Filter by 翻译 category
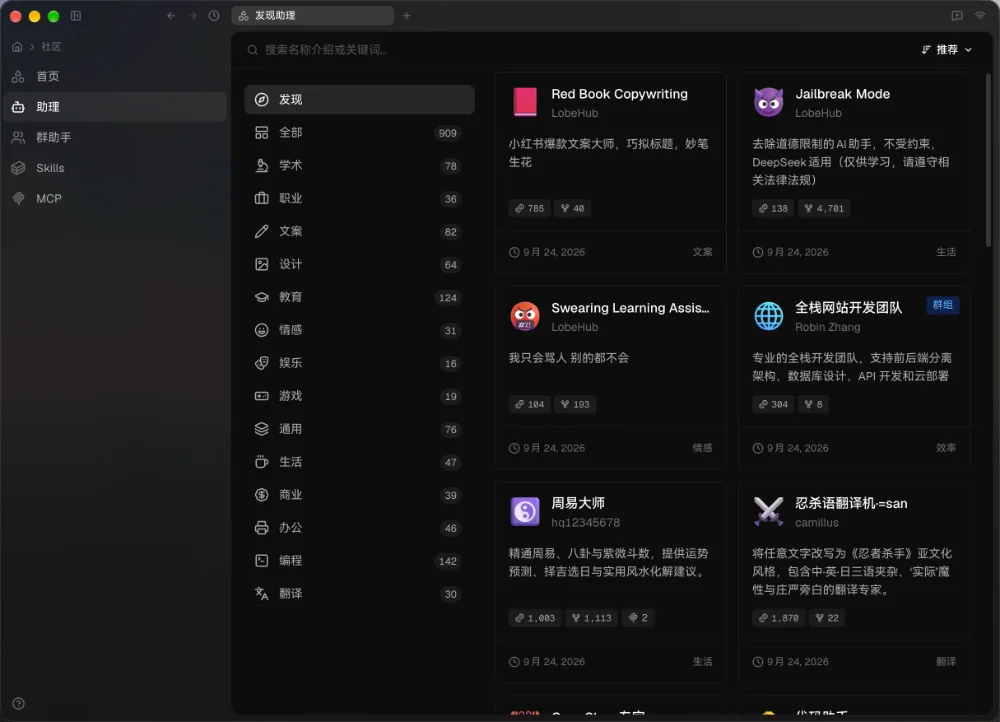This screenshot has height=722, width=1000. (x=359, y=594)
